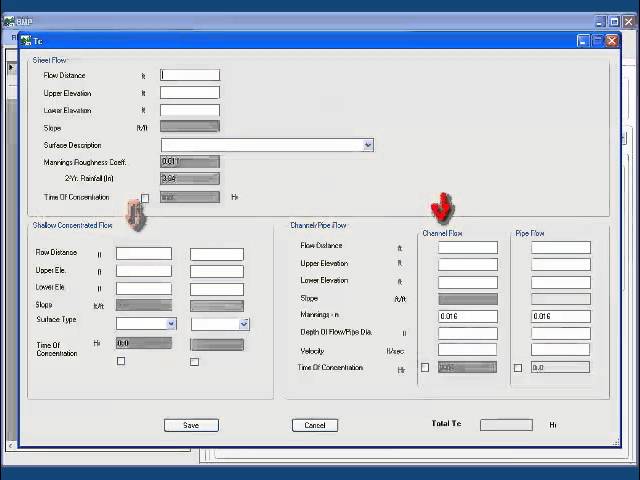Click Channel Flow Velocity field
This screenshot has width=640, height=480.
point(467,349)
